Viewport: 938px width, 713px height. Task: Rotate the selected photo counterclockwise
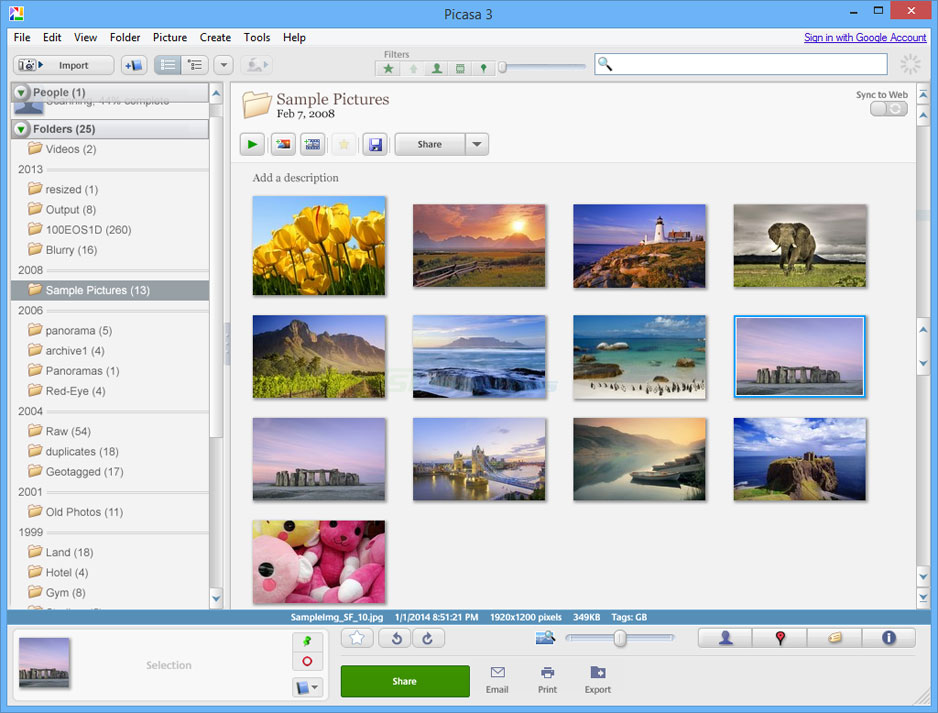pyautogui.click(x=394, y=638)
